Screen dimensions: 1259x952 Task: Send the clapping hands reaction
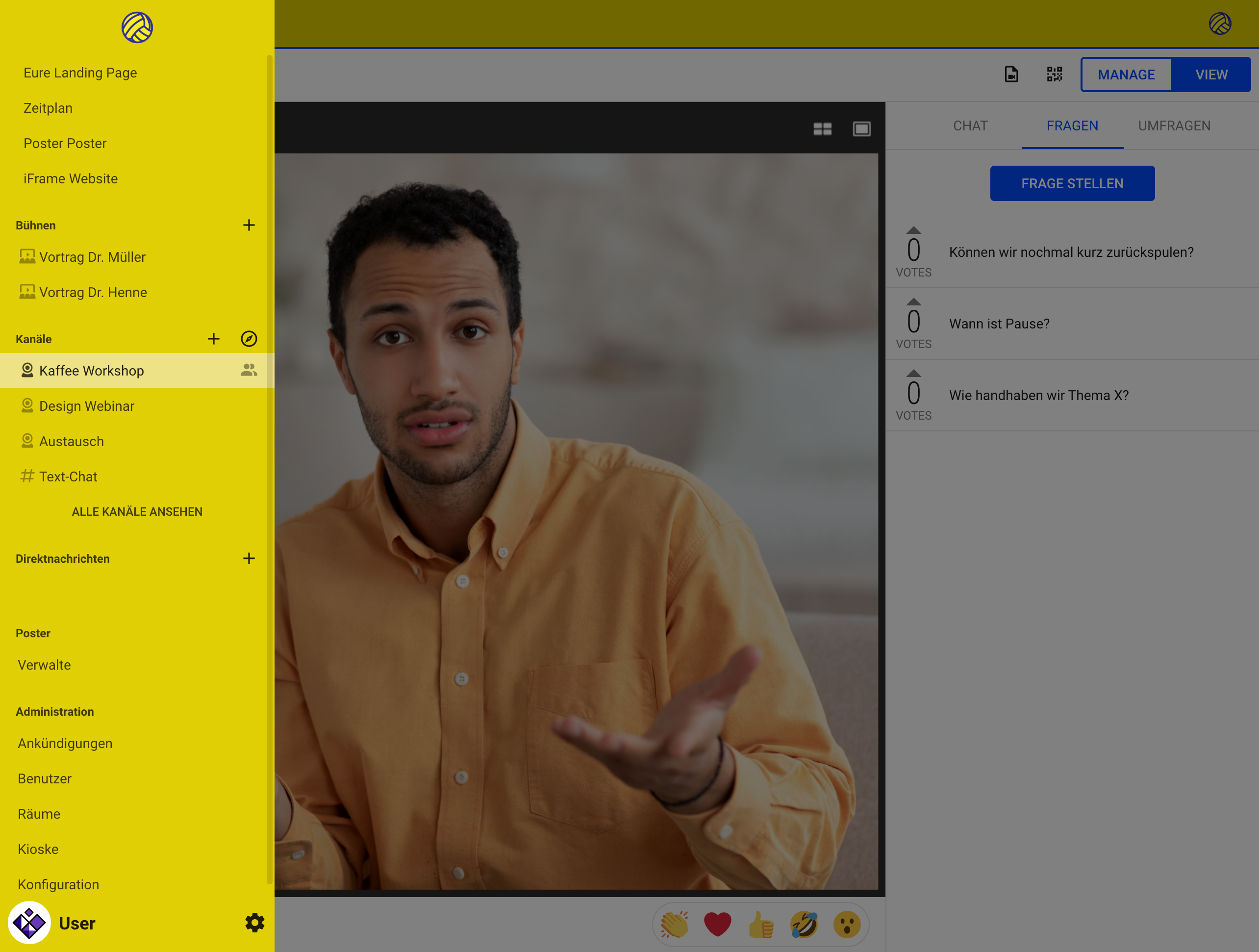674,924
